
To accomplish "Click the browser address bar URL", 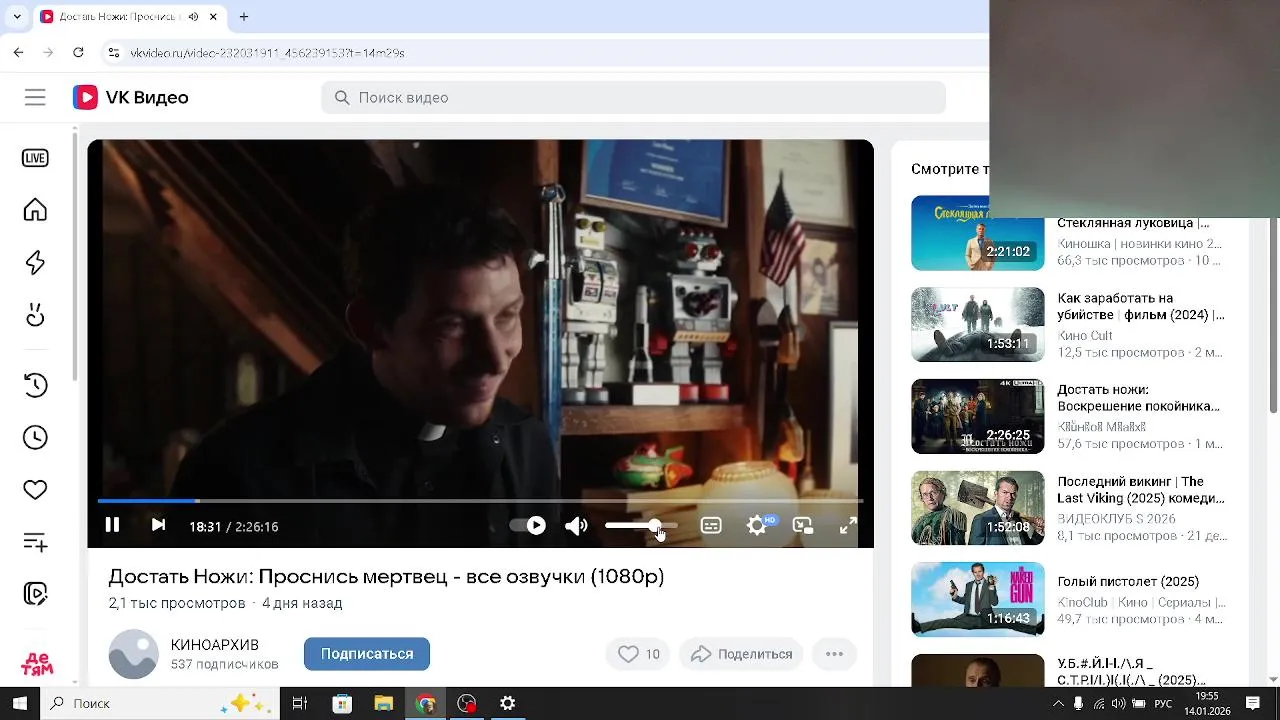I will [x=267, y=53].
